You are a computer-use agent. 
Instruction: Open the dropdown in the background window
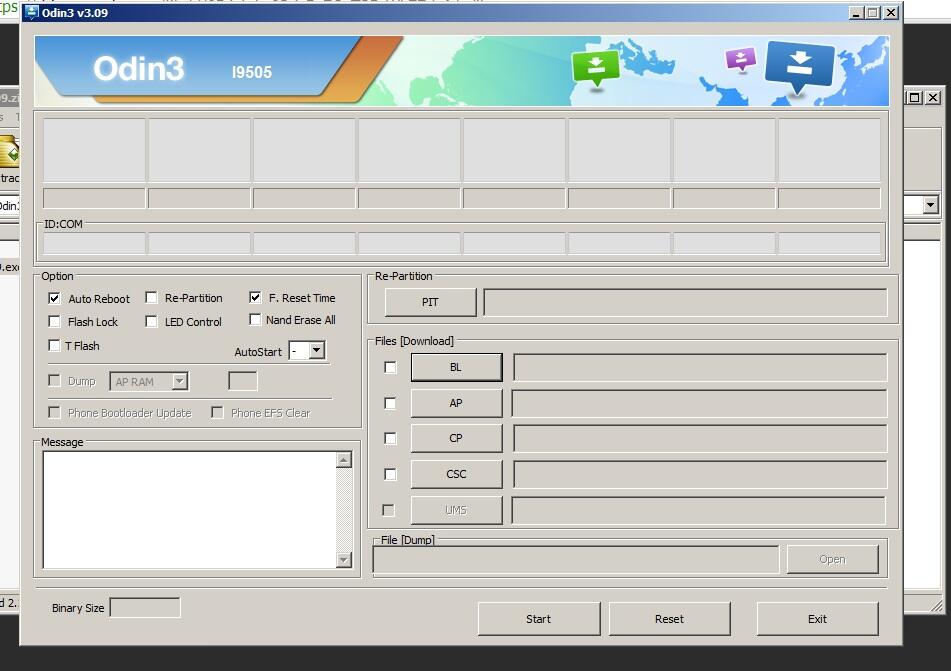[931, 205]
